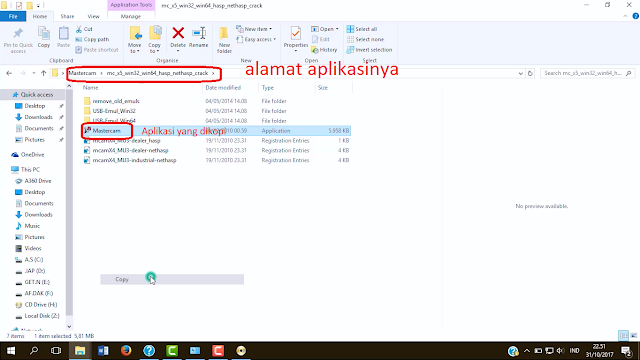Click Invert selection
The height and width of the screenshot is (360, 640).
click(x=369, y=50)
